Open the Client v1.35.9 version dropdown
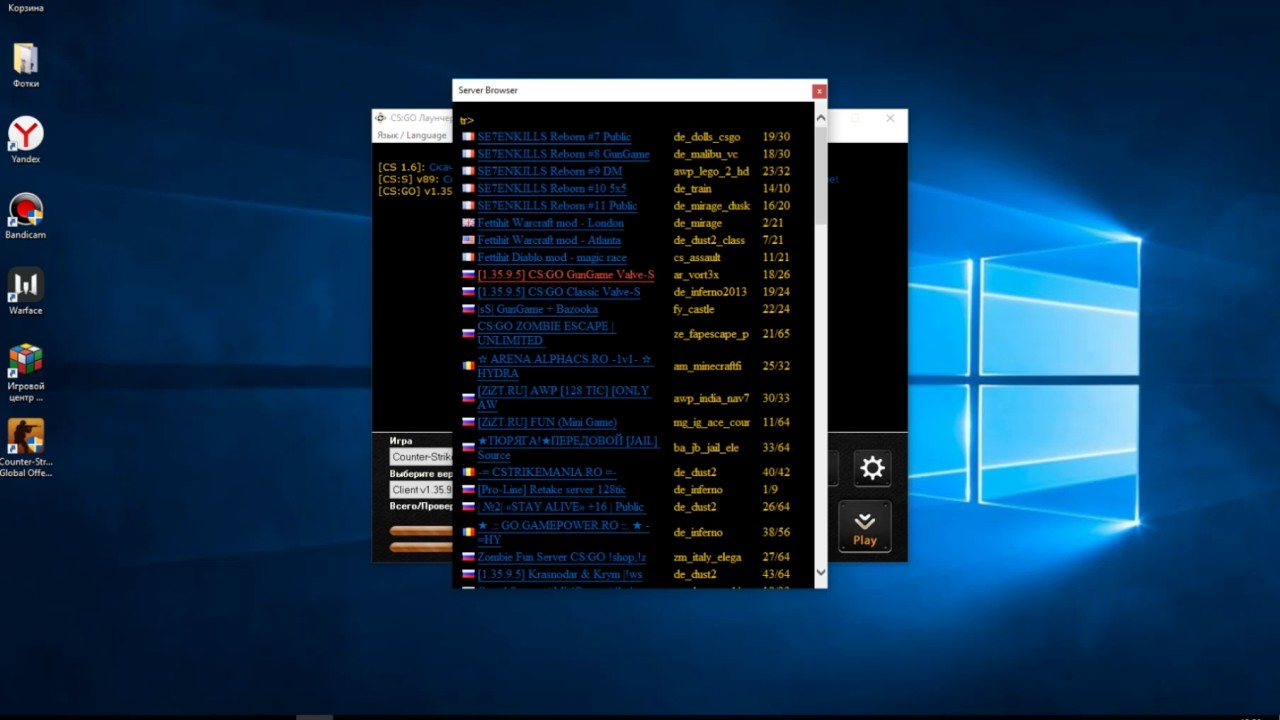This screenshot has height=720, width=1280. tap(421, 490)
